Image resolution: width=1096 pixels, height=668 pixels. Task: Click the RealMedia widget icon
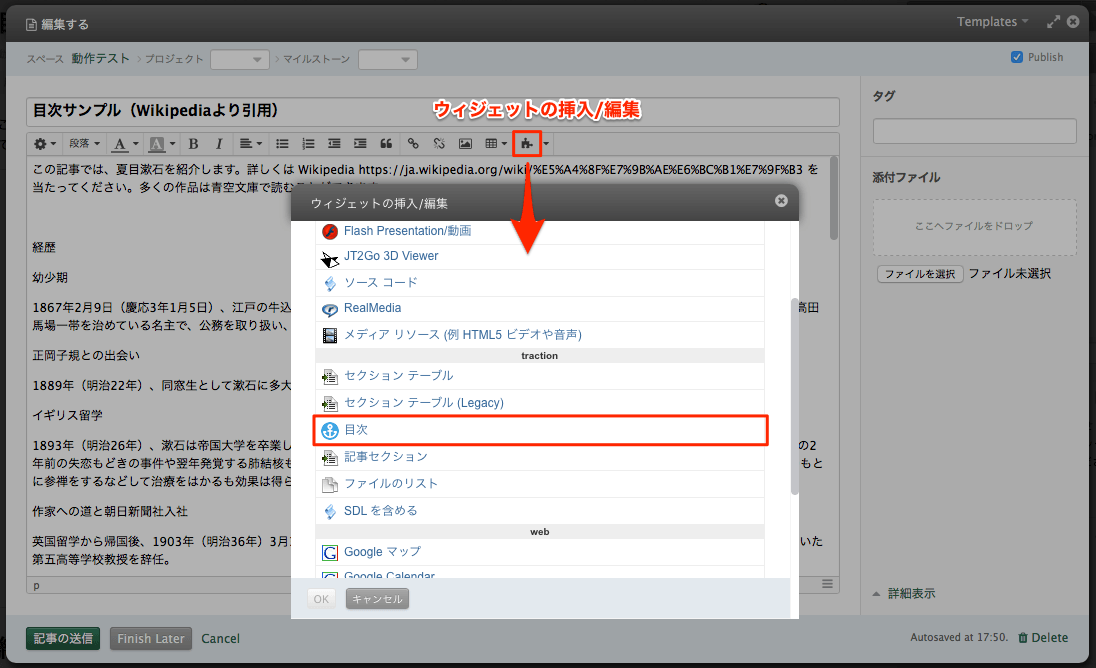tap(330, 309)
